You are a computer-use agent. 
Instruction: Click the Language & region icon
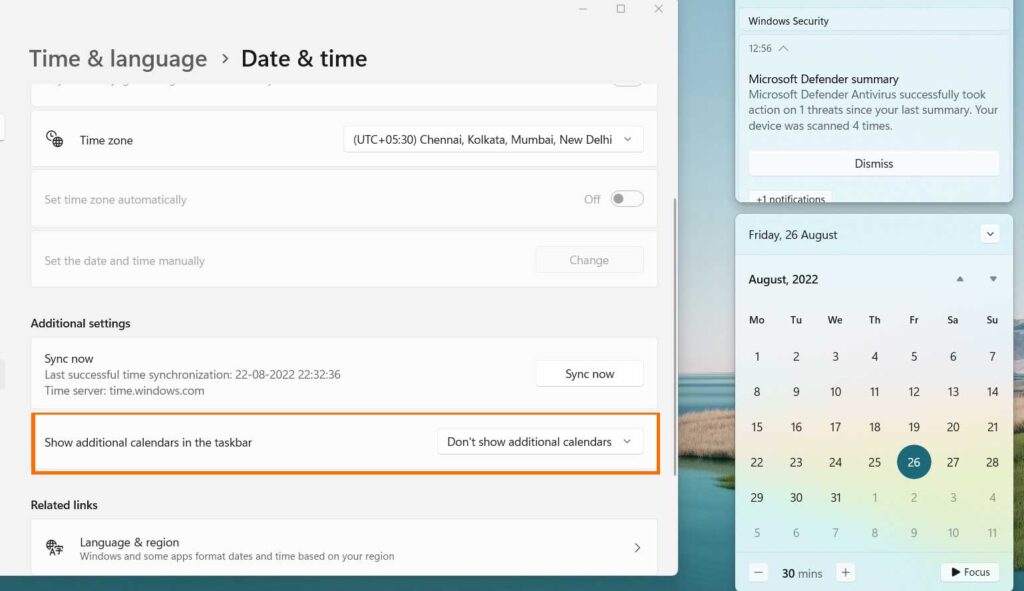point(55,548)
